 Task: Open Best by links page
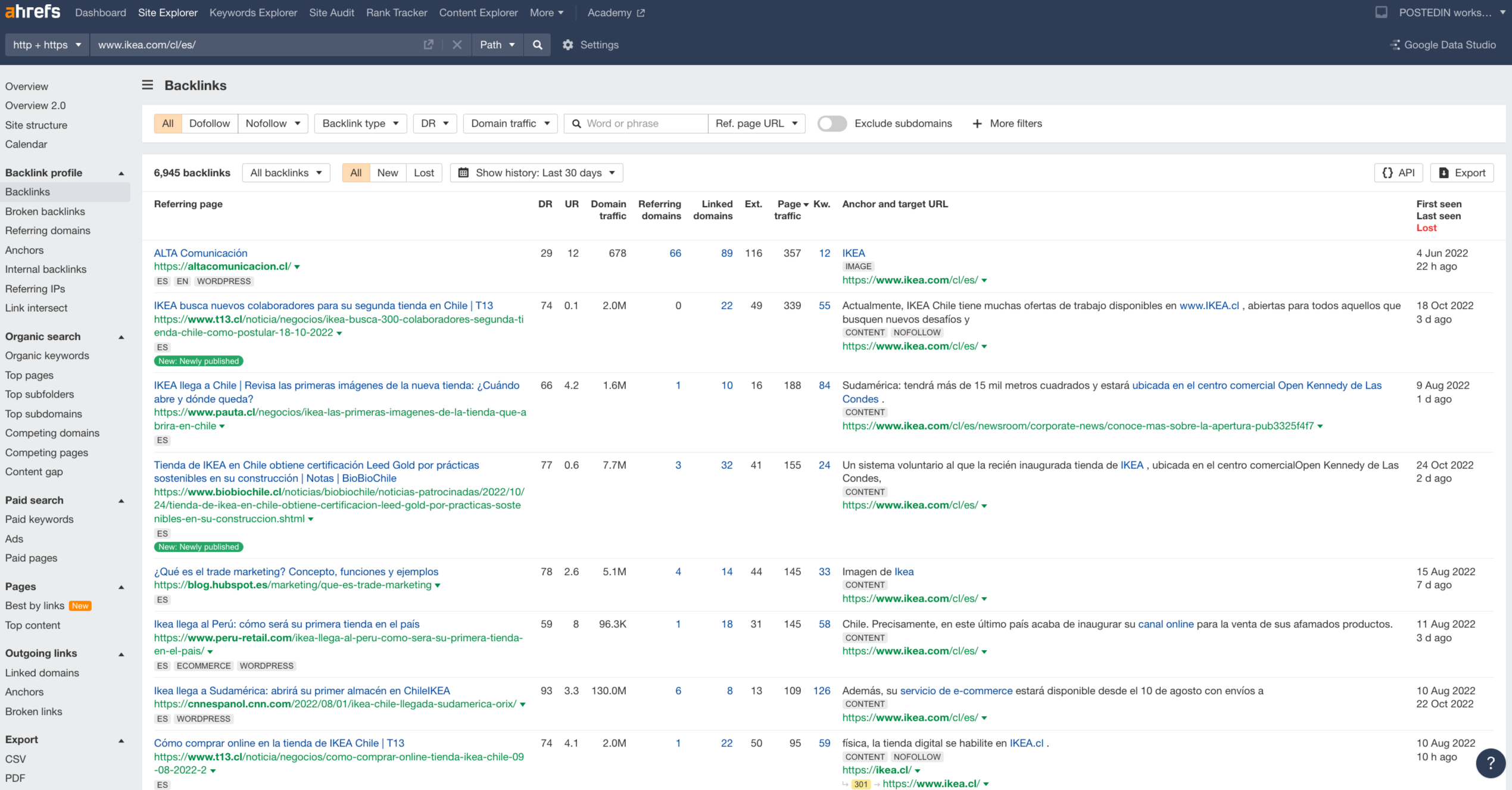[x=35, y=605]
